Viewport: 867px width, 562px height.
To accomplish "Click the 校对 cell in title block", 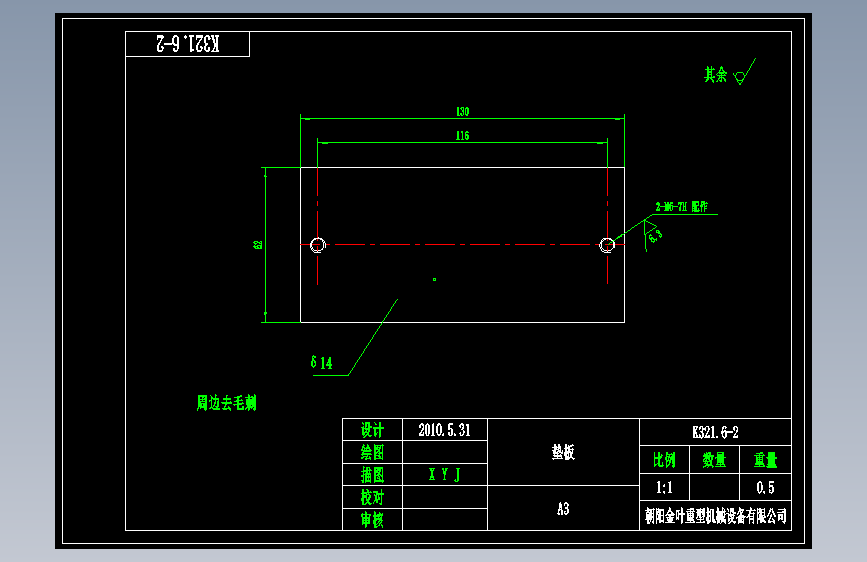I will point(372,497).
